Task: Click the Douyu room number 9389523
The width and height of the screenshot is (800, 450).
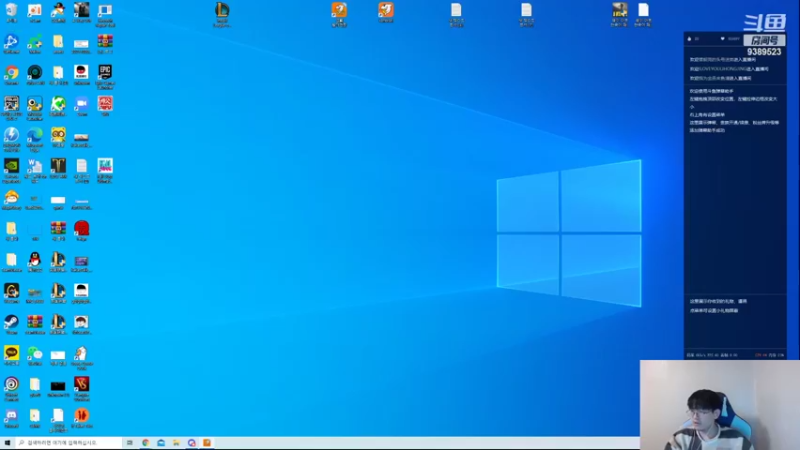Action: click(764, 52)
